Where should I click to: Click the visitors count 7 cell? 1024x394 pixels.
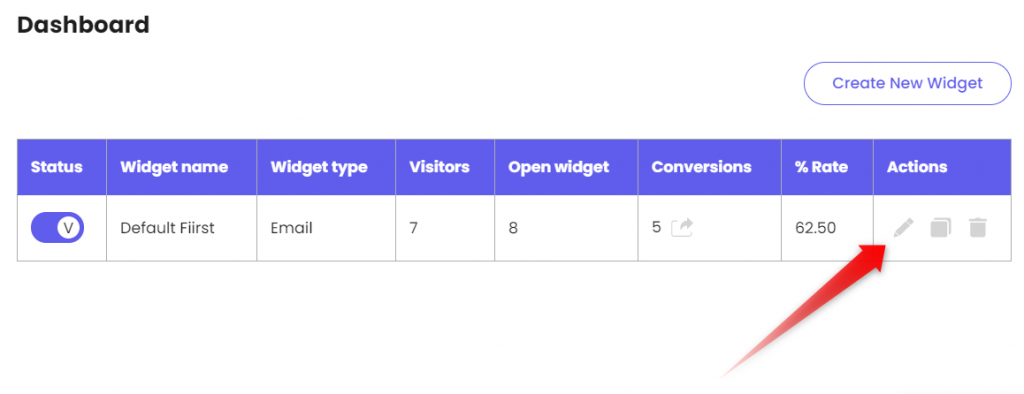click(x=413, y=228)
